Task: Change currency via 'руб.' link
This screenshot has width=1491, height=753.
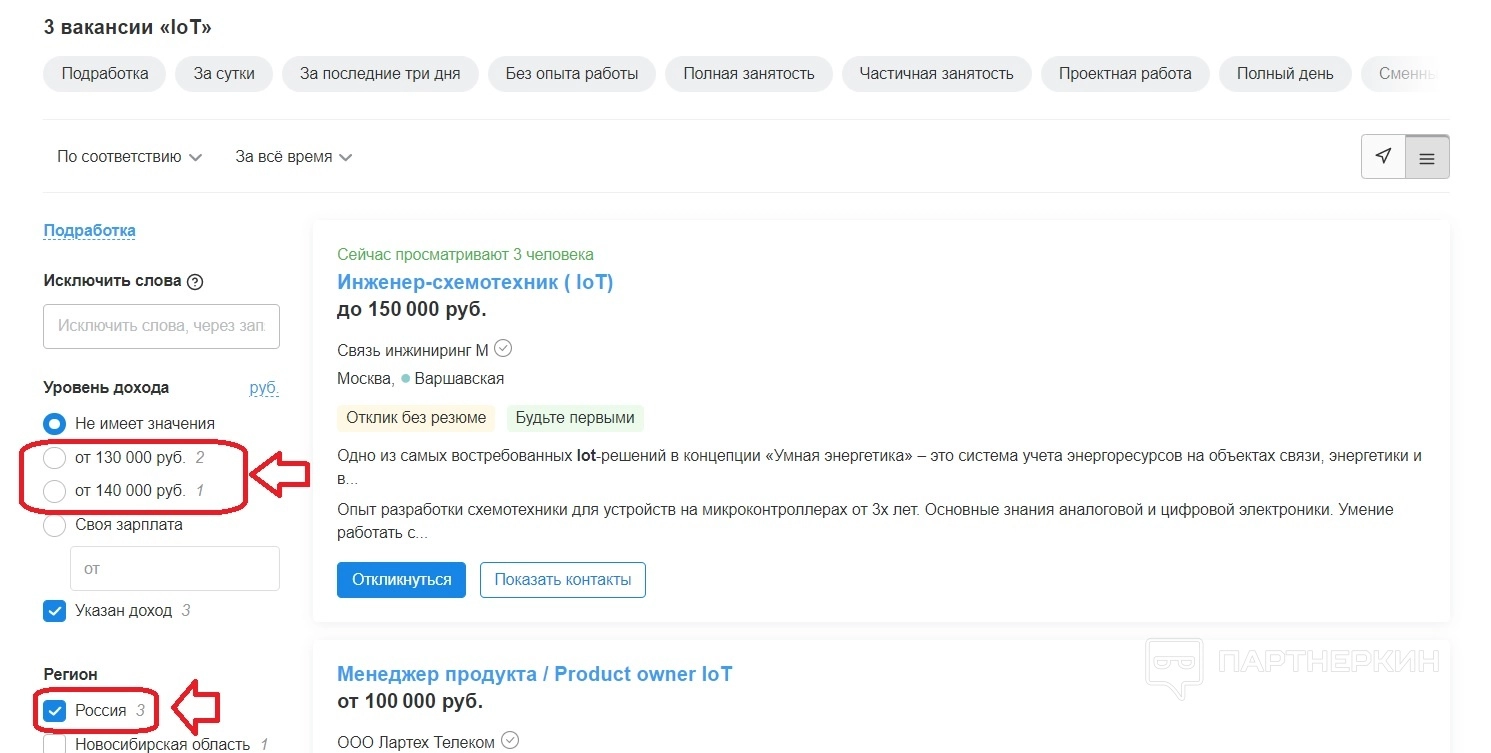Action: pos(264,388)
